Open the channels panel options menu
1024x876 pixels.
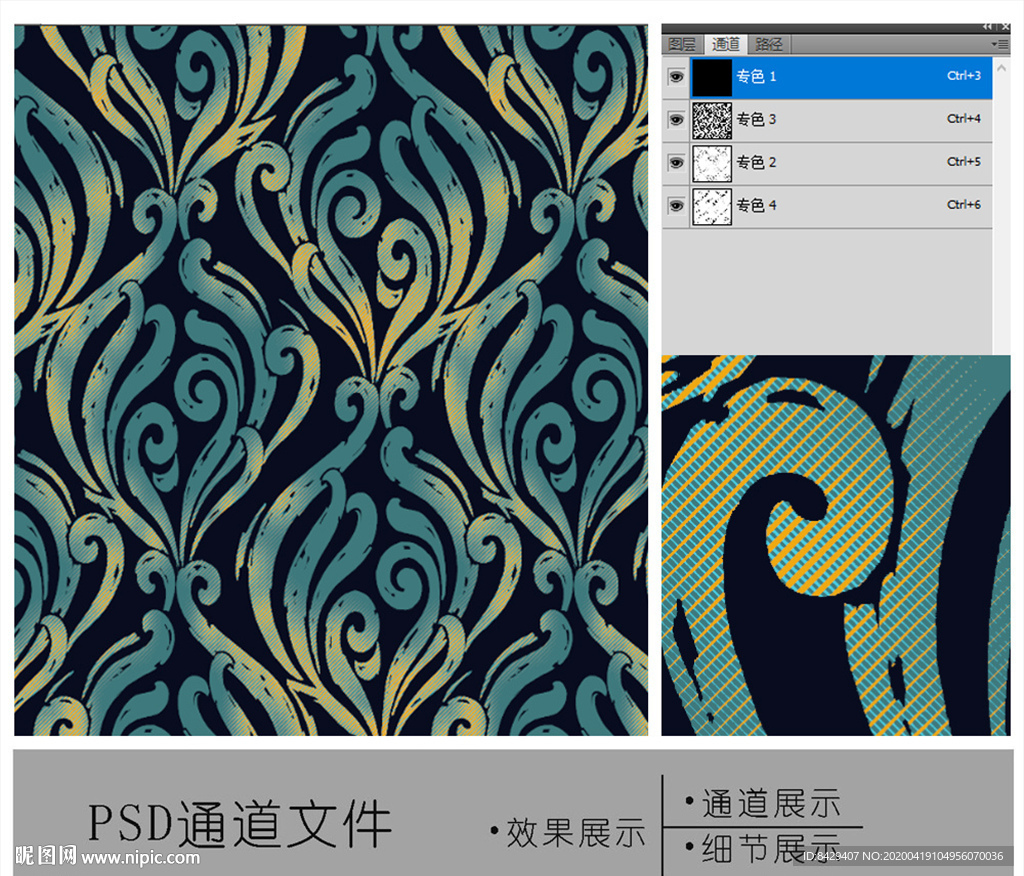(x=1000, y=44)
